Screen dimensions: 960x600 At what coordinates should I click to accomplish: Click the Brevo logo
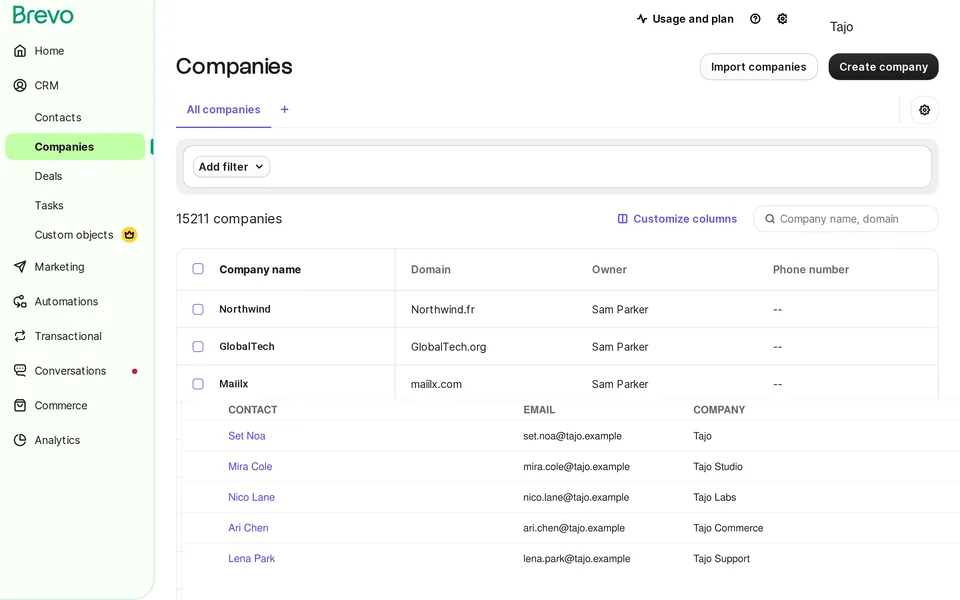tap(43, 15)
